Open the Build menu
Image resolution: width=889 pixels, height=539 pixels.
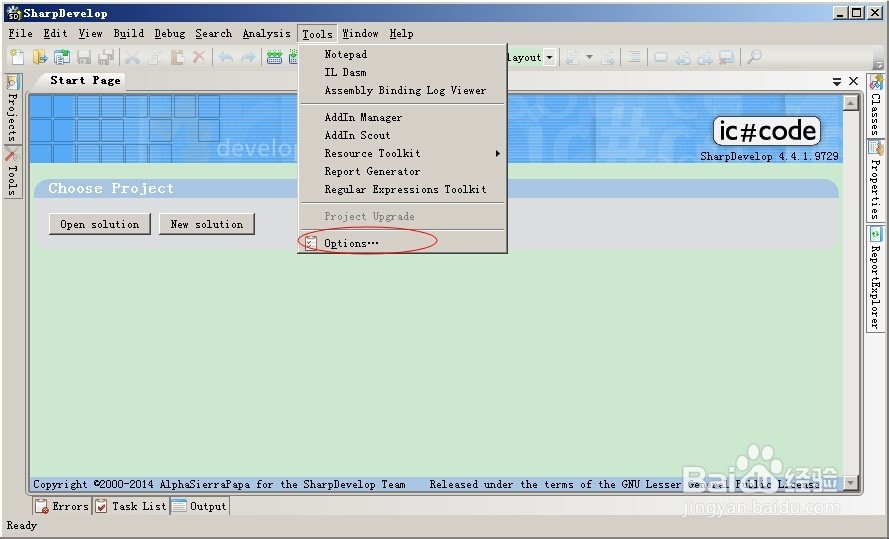coord(129,33)
